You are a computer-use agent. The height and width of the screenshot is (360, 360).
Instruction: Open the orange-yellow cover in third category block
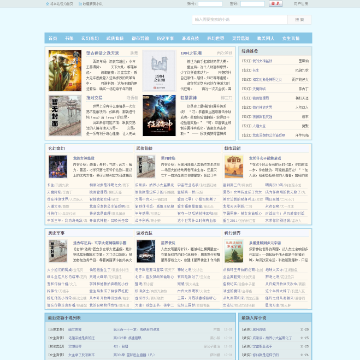[234, 166]
